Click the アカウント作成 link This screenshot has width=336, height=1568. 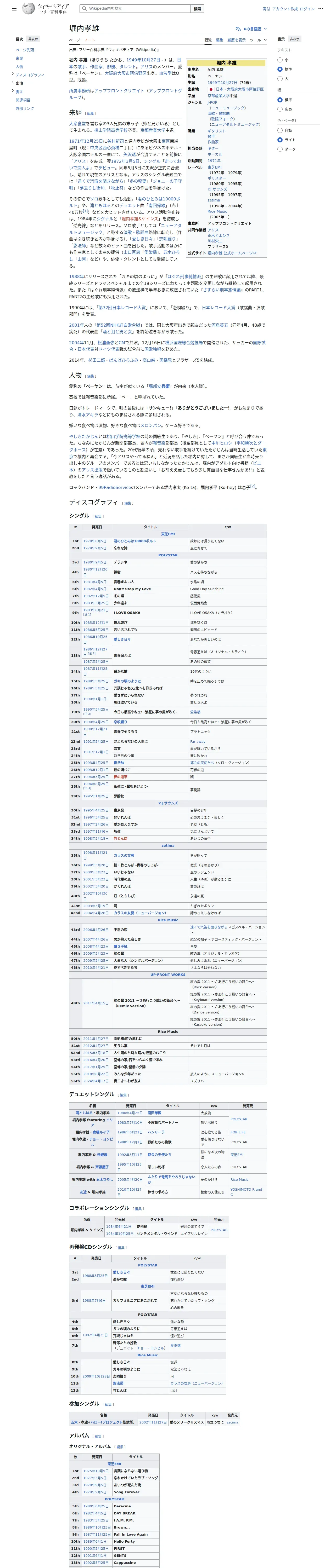click(x=285, y=9)
